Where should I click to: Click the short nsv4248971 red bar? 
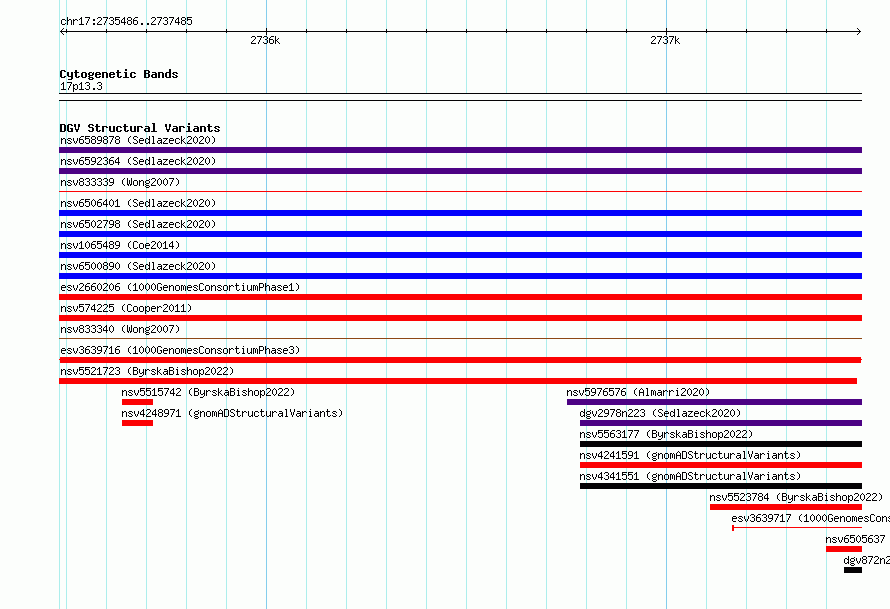tap(137, 423)
